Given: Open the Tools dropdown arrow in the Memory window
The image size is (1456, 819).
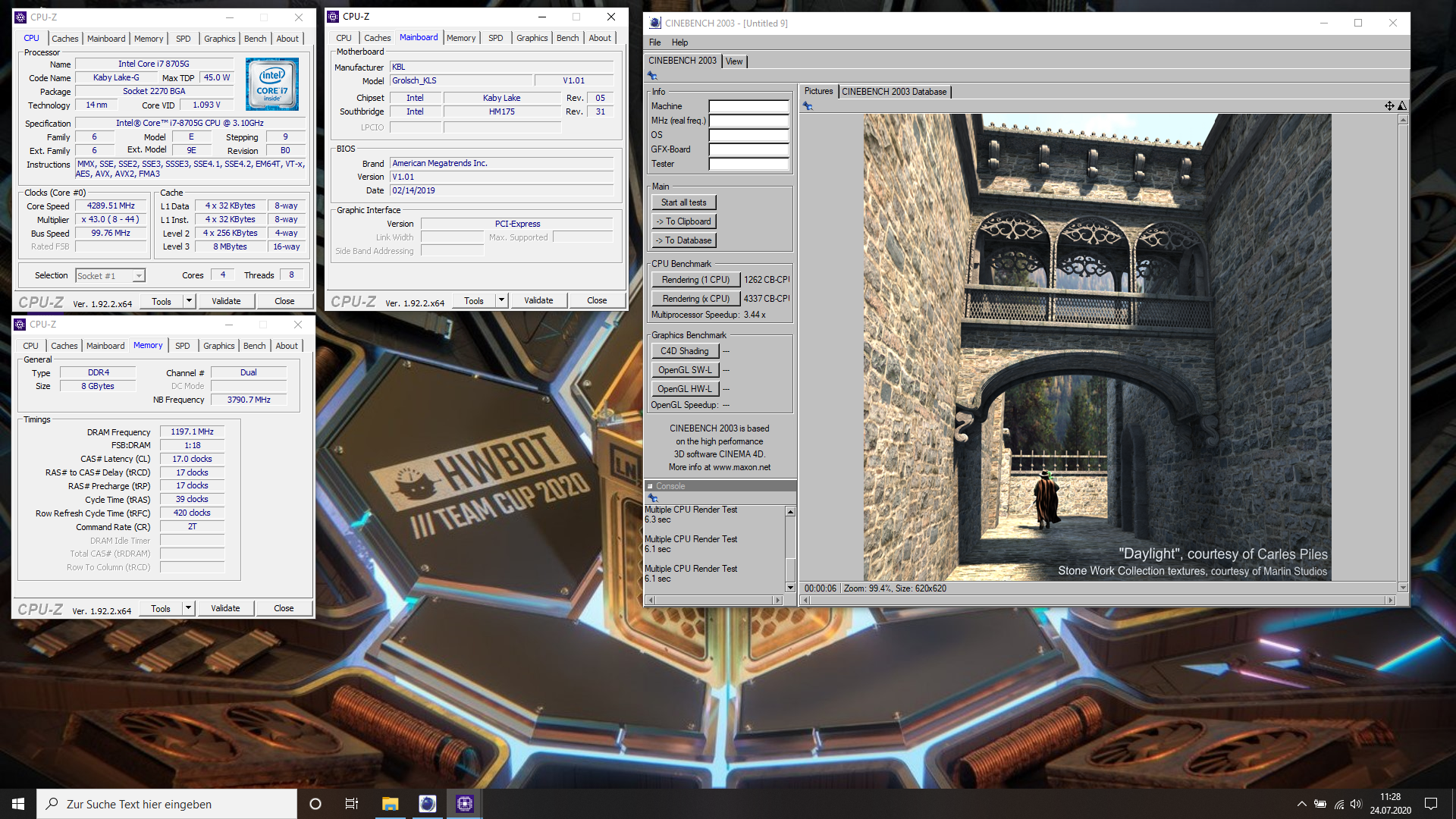Looking at the screenshot, I should (x=189, y=608).
